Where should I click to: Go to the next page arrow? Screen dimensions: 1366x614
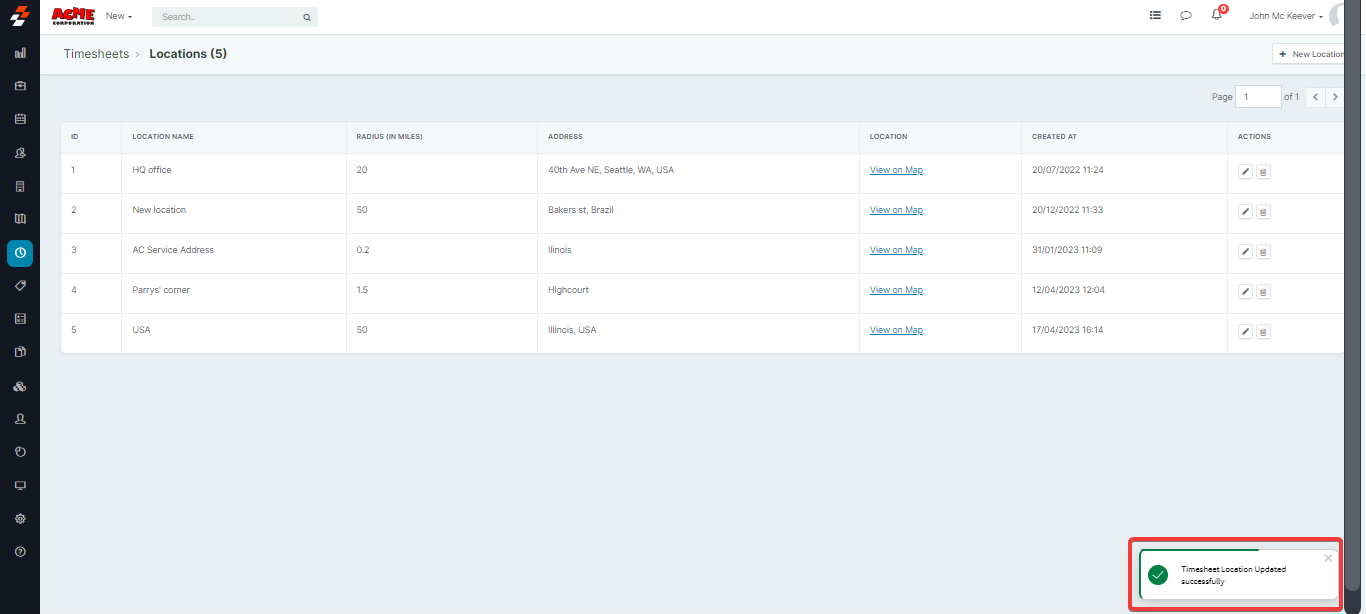point(1334,97)
